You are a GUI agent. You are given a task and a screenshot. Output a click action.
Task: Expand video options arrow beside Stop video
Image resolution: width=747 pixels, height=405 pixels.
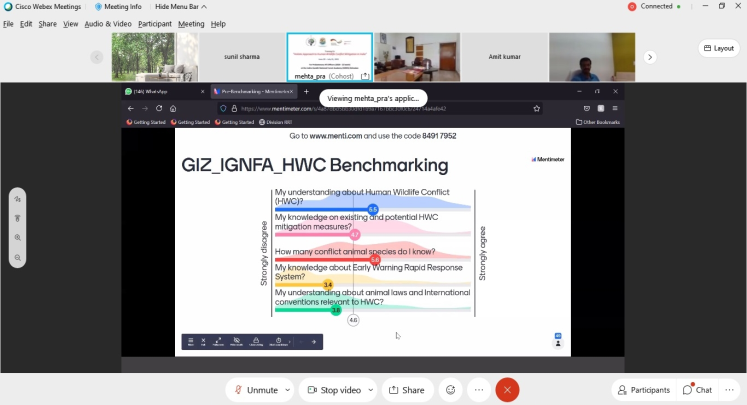point(371,390)
